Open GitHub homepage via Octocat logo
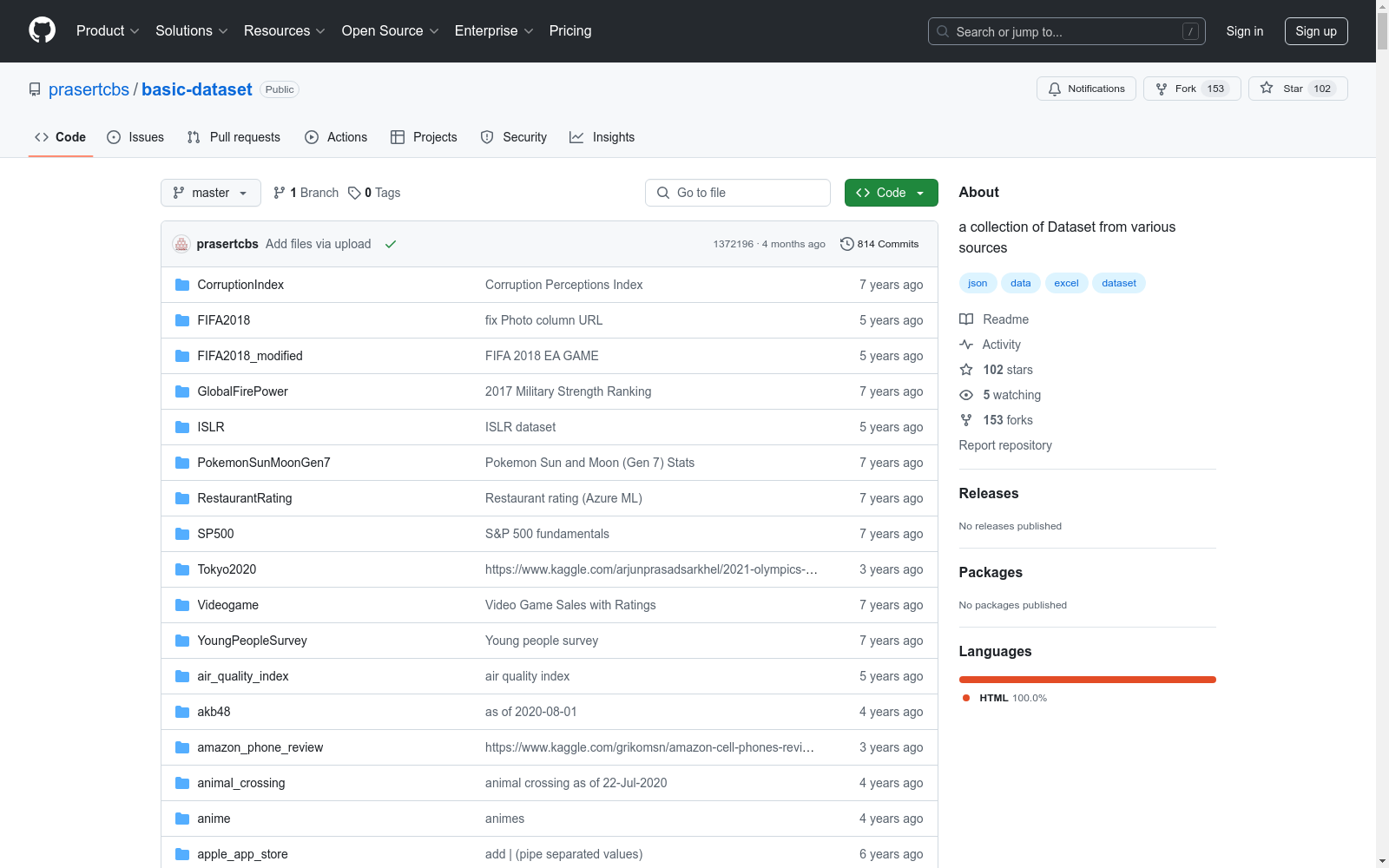Viewport: 1389px width, 868px height. [x=42, y=30]
